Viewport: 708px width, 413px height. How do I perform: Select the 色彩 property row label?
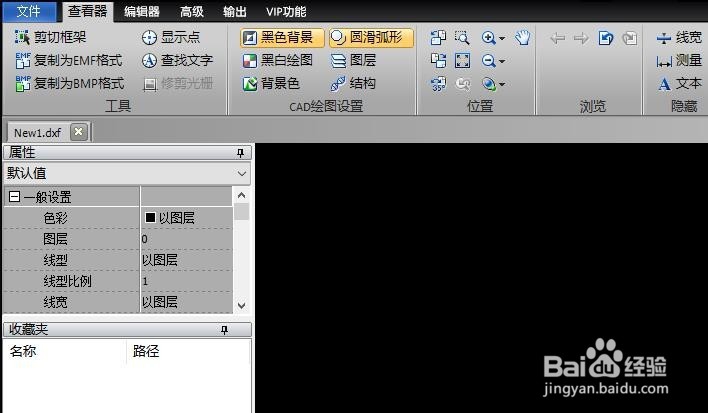tap(55, 218)
